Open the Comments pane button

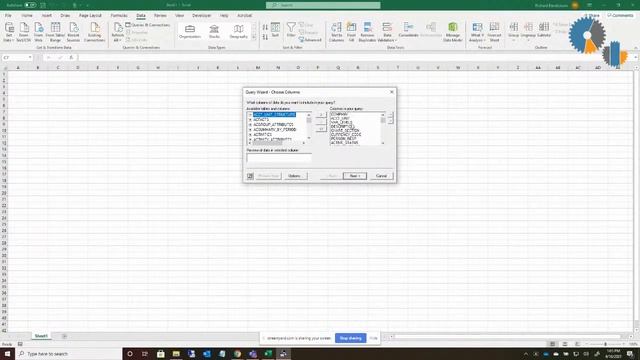(x=620, y=16)
